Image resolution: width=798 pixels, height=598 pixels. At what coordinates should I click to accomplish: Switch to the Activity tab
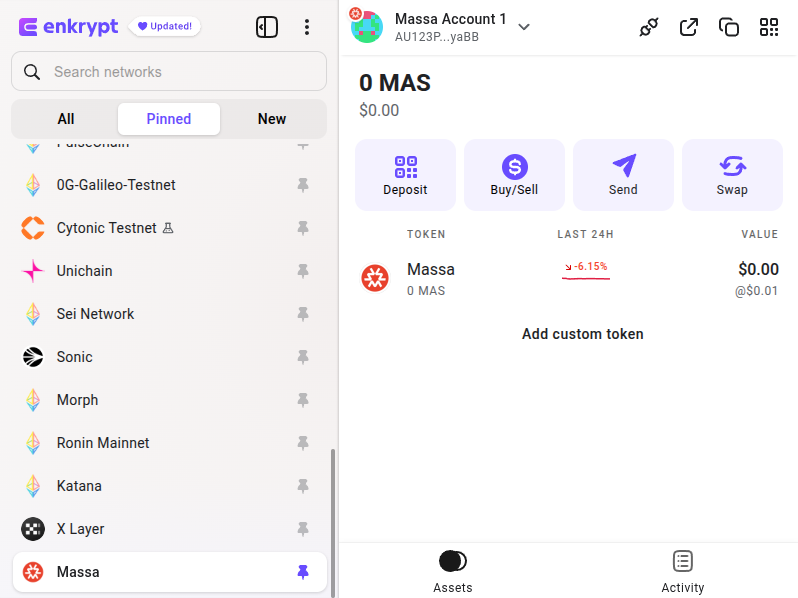pos(683,572)
